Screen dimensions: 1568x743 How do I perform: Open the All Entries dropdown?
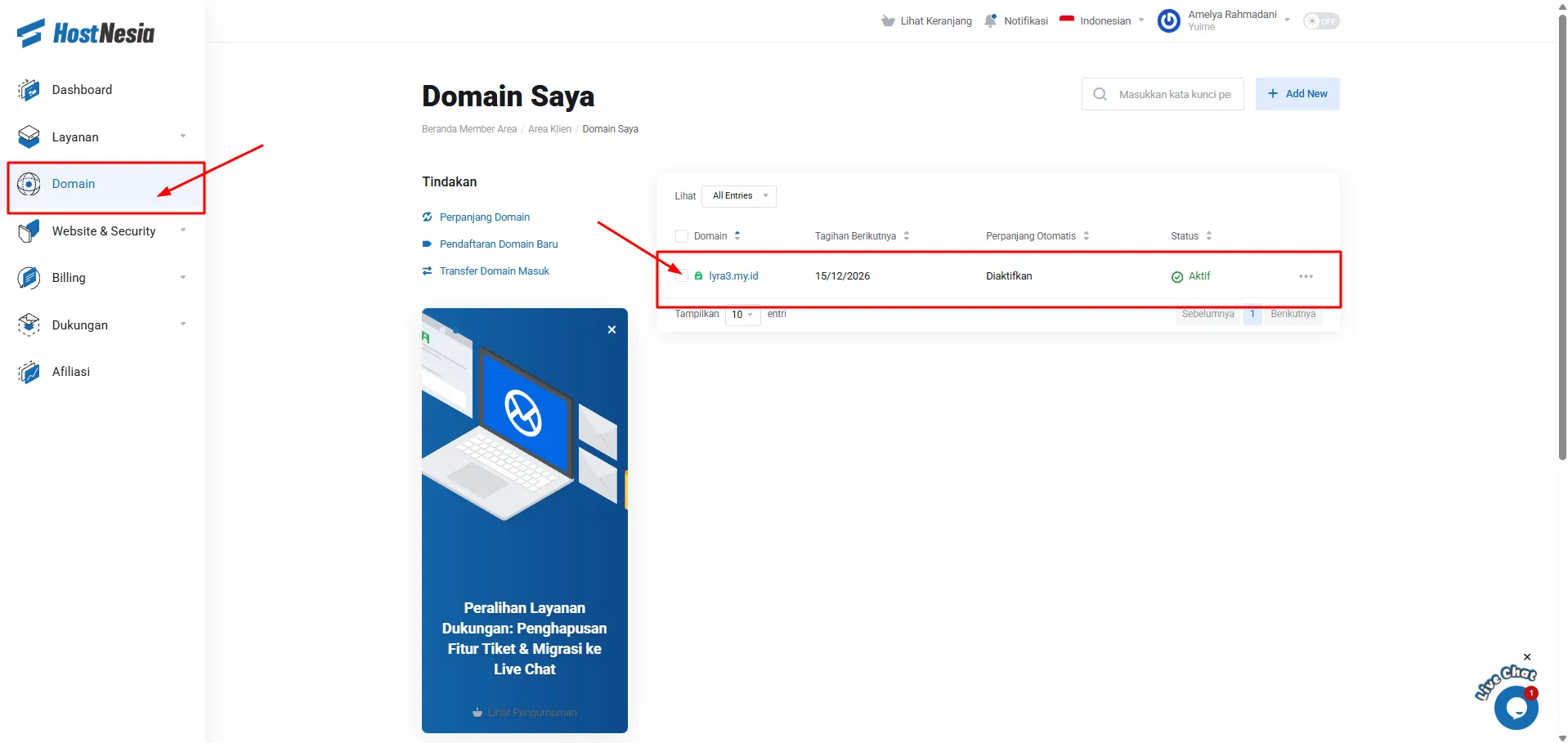click(x=739, y=196)
